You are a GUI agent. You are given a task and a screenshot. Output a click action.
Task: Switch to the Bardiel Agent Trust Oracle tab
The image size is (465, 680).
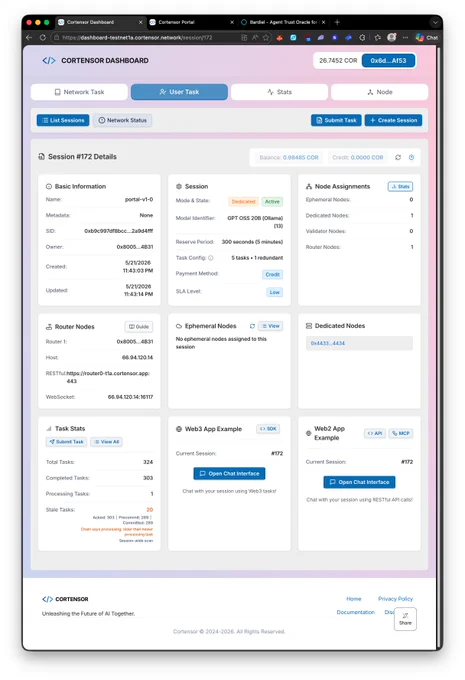point(283,22)
